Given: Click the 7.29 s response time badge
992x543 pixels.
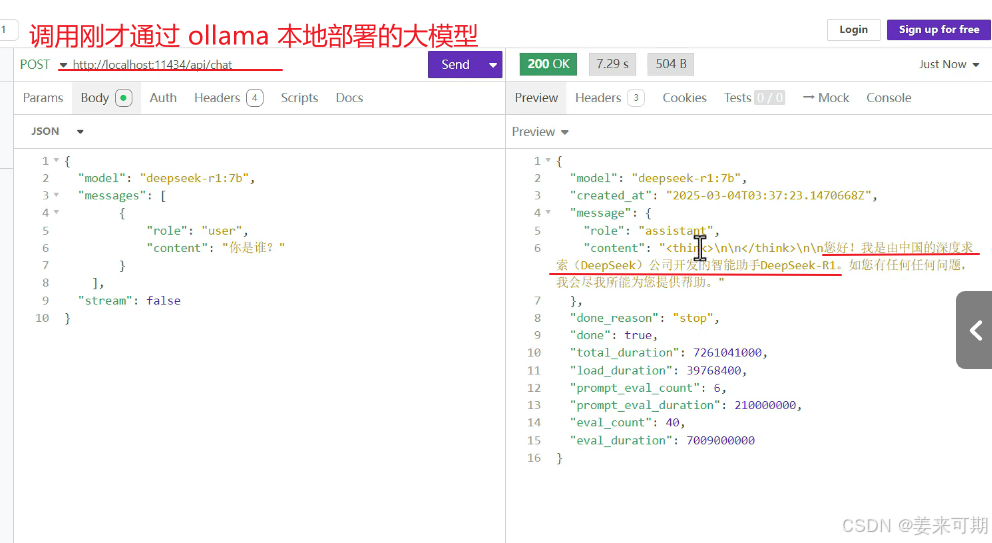Looking at the screenshot, I should 612,64.
